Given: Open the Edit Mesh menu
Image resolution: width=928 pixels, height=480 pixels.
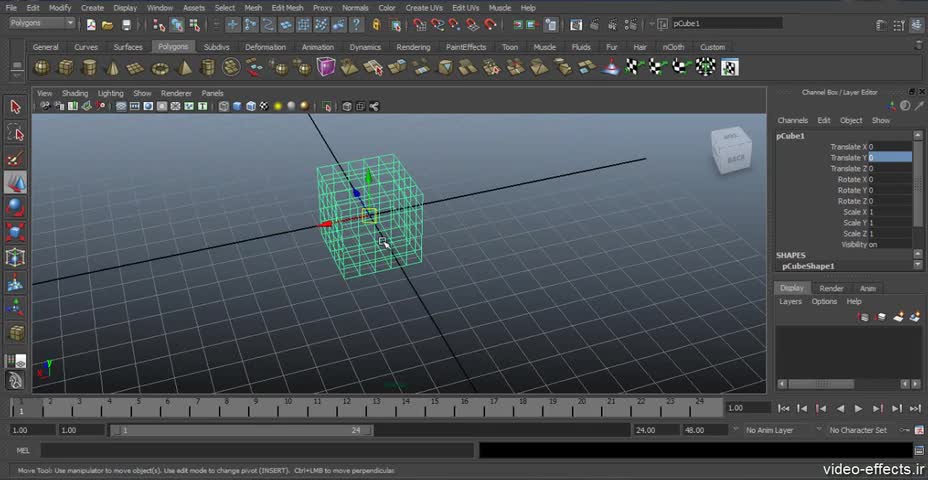Looking at the screenshot, I should click(287, 8).
